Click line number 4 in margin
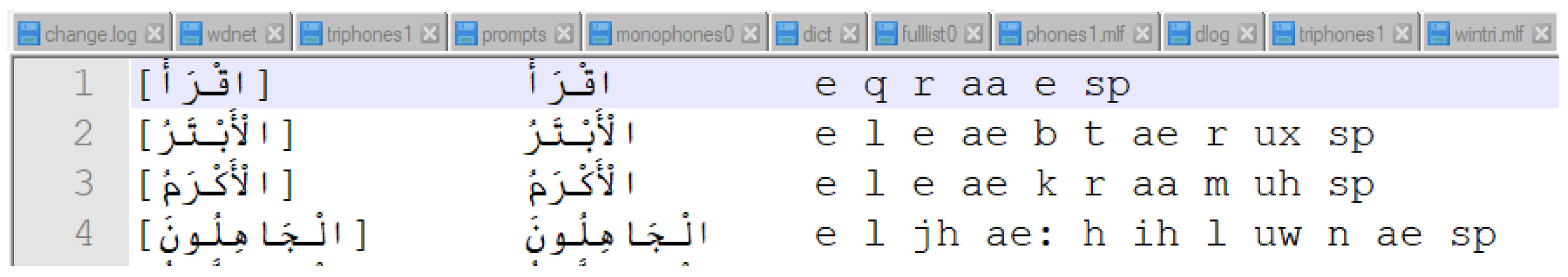1568x277 pixels. point(83,234)
